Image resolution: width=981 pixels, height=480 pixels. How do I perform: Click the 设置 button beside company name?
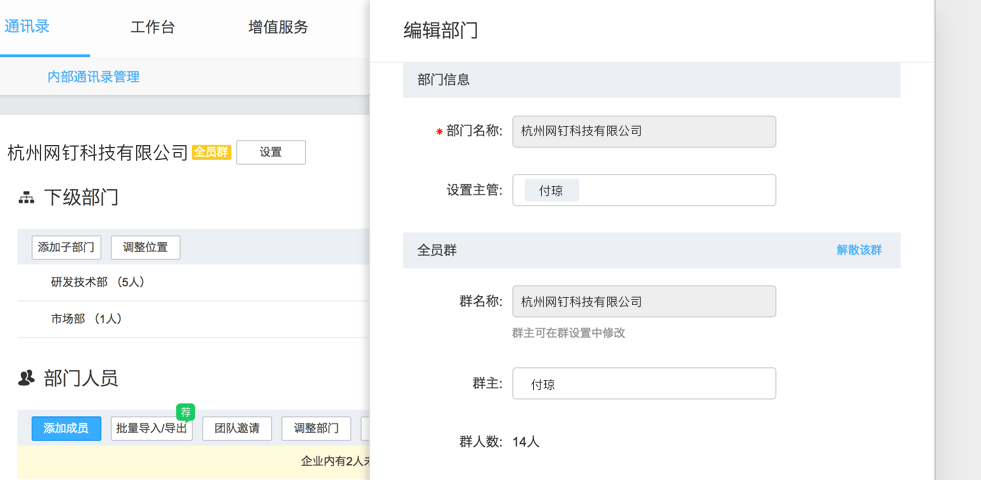pos(271,153)
